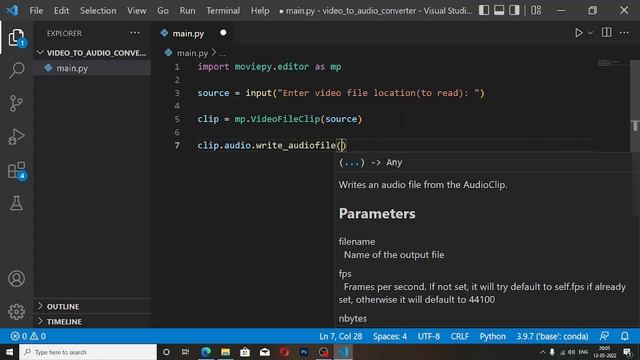Screen dimensions: 640x360
Task: Open Explorer Views and More Actions ellipsis
Action: pyautogui.click(x=135, y=33)
